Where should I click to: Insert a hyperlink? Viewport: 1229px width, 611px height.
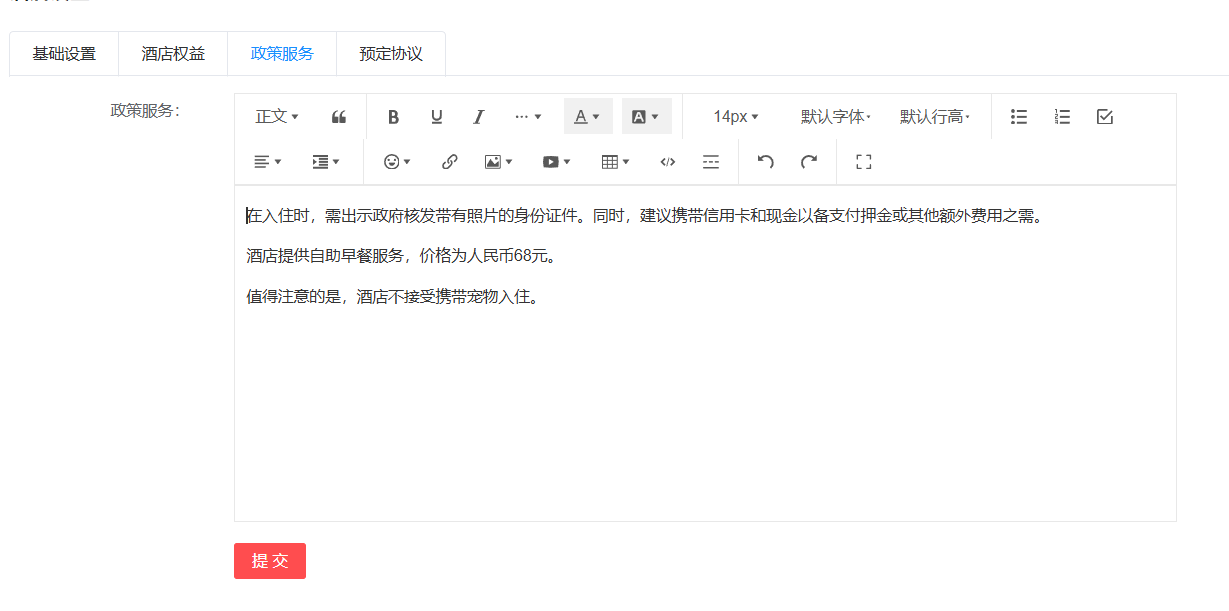[449, 162]
